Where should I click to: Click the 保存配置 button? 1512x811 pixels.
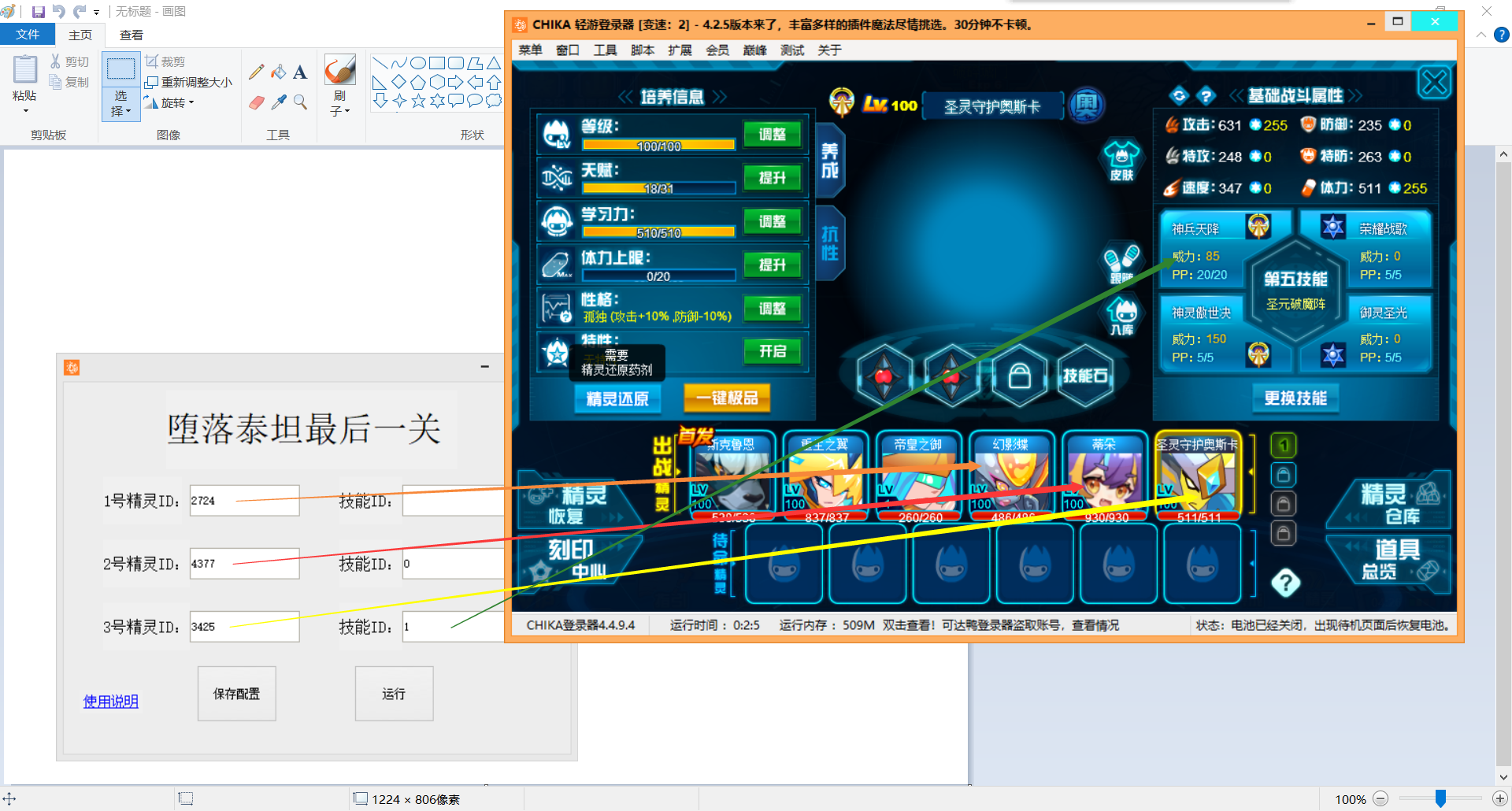(x=236, y=694)
